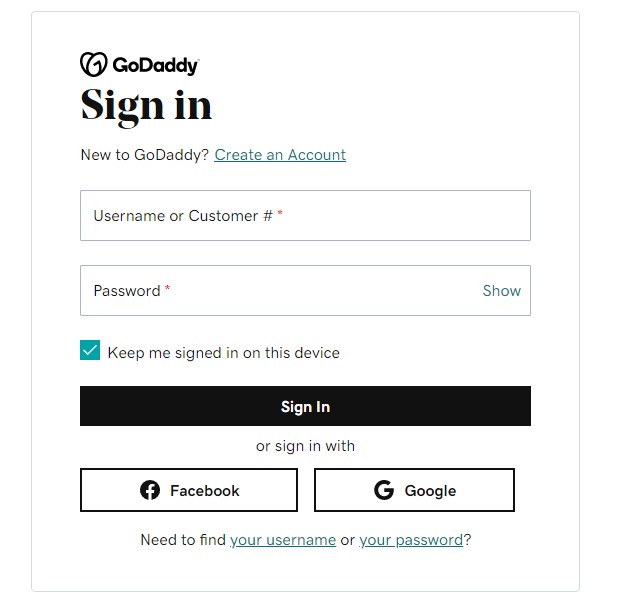The width and height of the screenshot is (619, 595).
Task: Click the 'or sign in with' text
Action: [x=306, y=446]
